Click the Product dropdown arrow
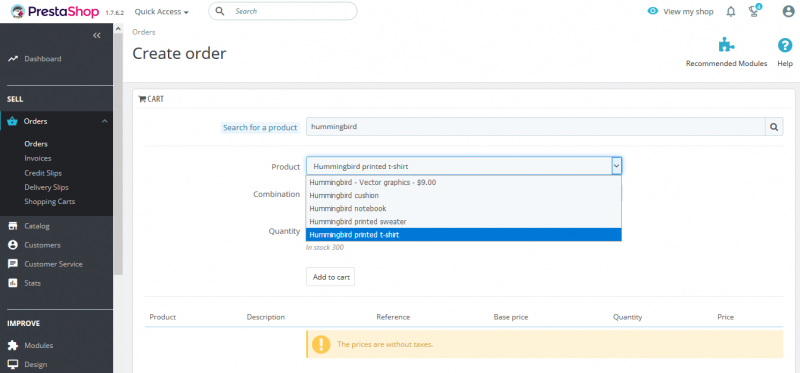Screen dimensions: 800x373 click(x=616, y=166)
